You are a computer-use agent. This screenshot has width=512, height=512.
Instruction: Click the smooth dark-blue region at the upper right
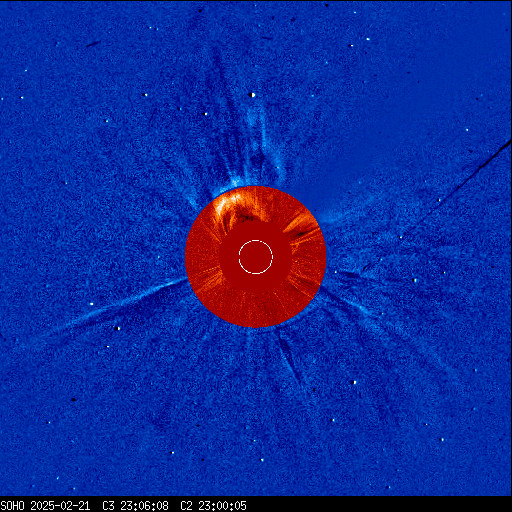417,100
